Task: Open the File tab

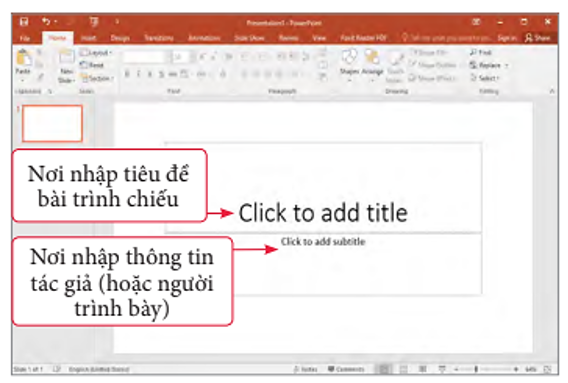Action: 25,38
